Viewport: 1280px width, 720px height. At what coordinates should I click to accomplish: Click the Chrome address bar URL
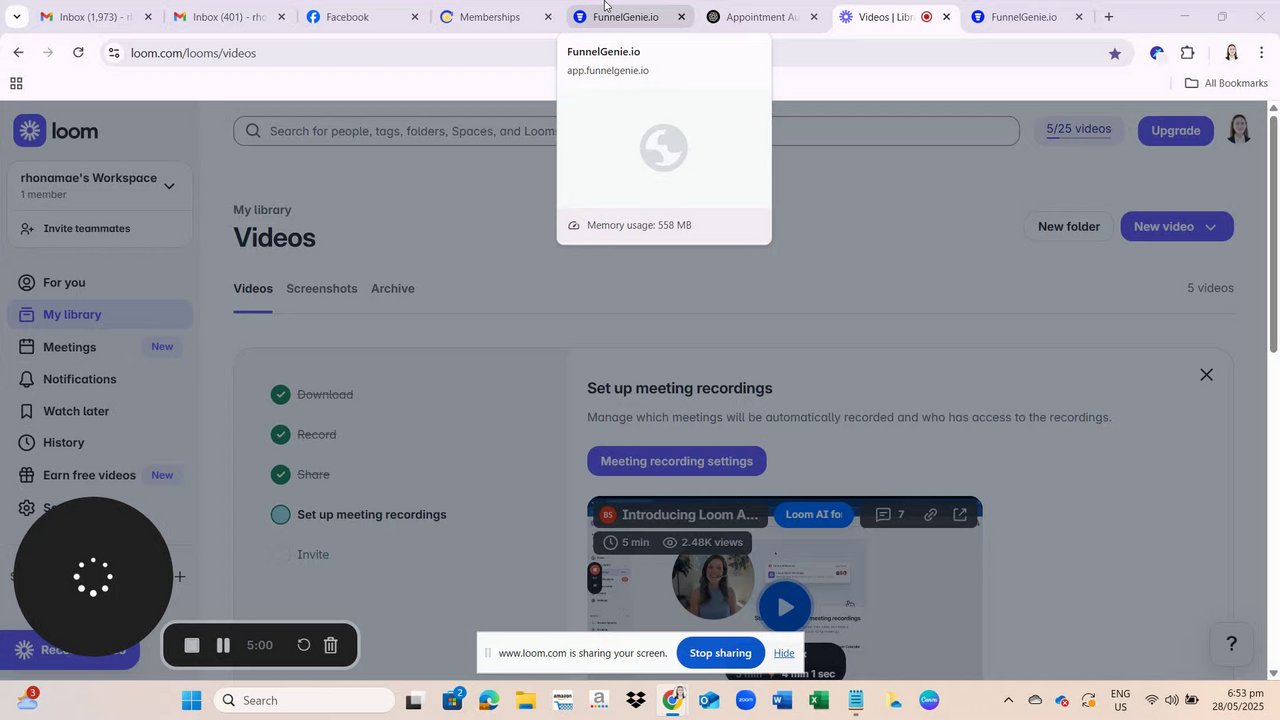coord(193,53)
